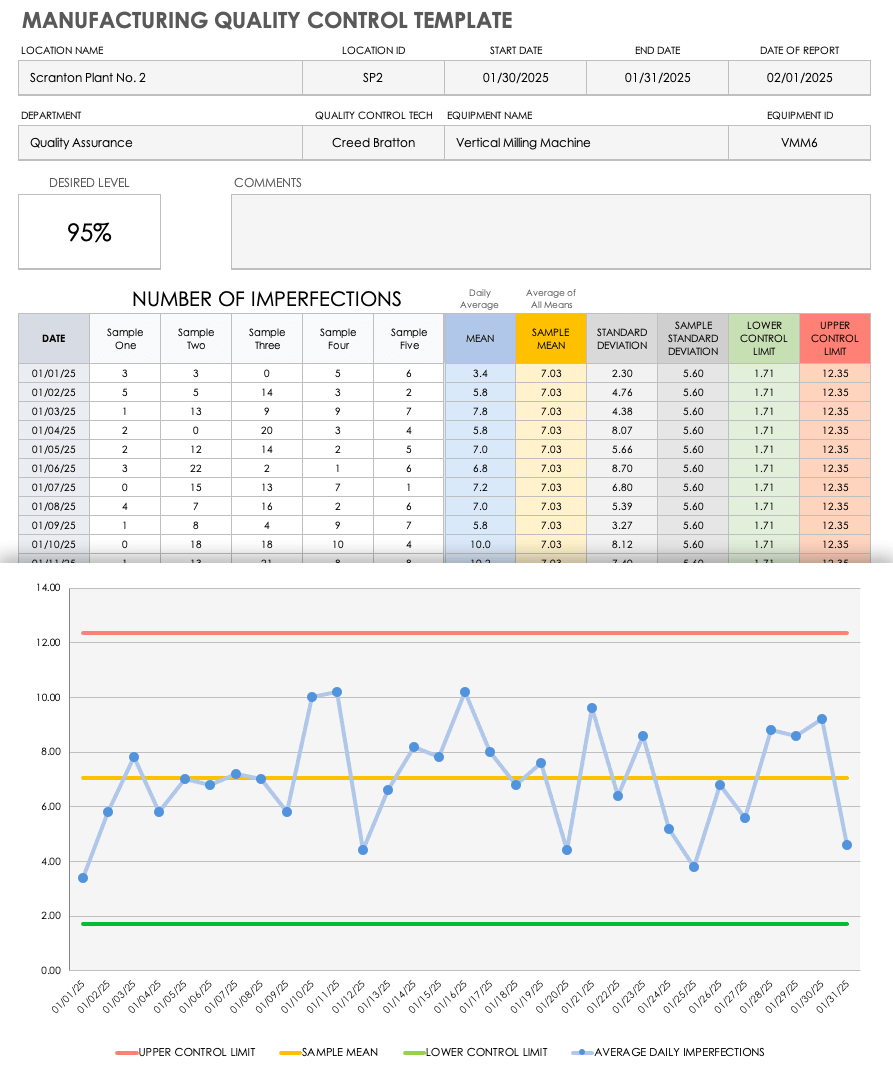893x1083 pixels.
Task: Click the Location Name field showing Scranton Plant No. 2
Action: point(160,78)
